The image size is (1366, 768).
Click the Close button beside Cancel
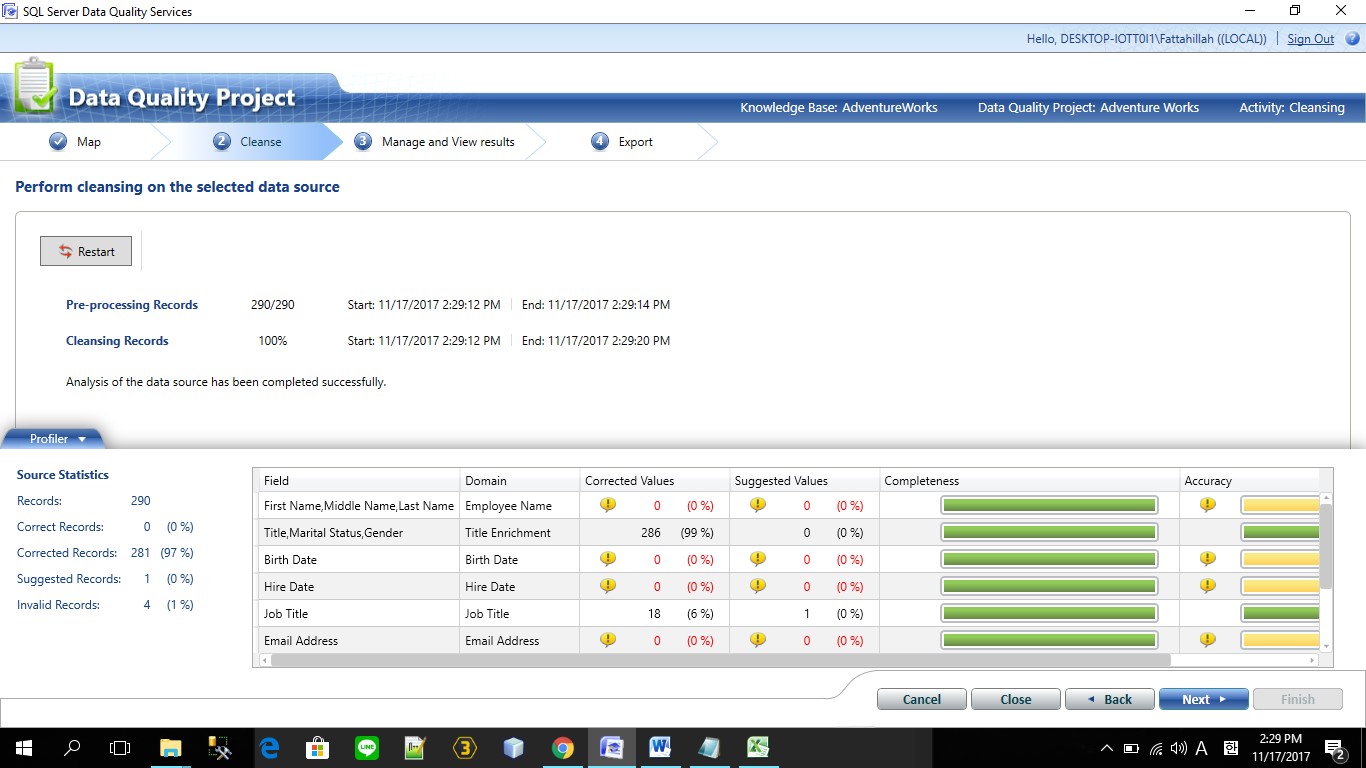(x=1016, y=699)
